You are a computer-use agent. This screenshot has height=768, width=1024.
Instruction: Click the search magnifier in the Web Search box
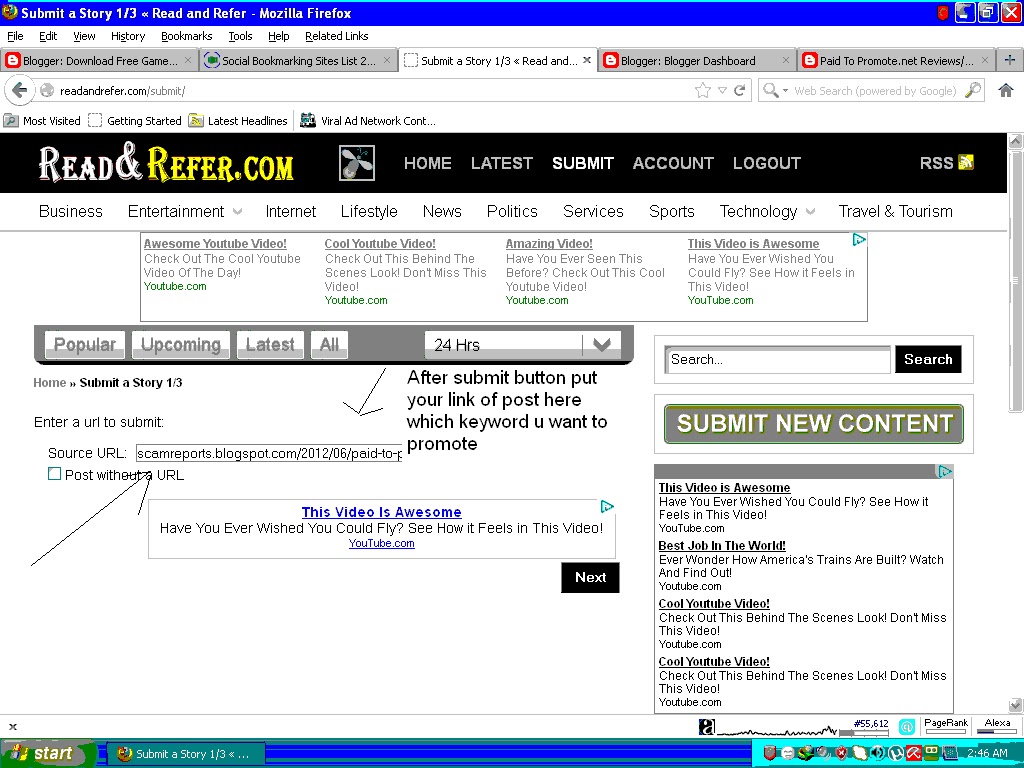tap(973, 90)
